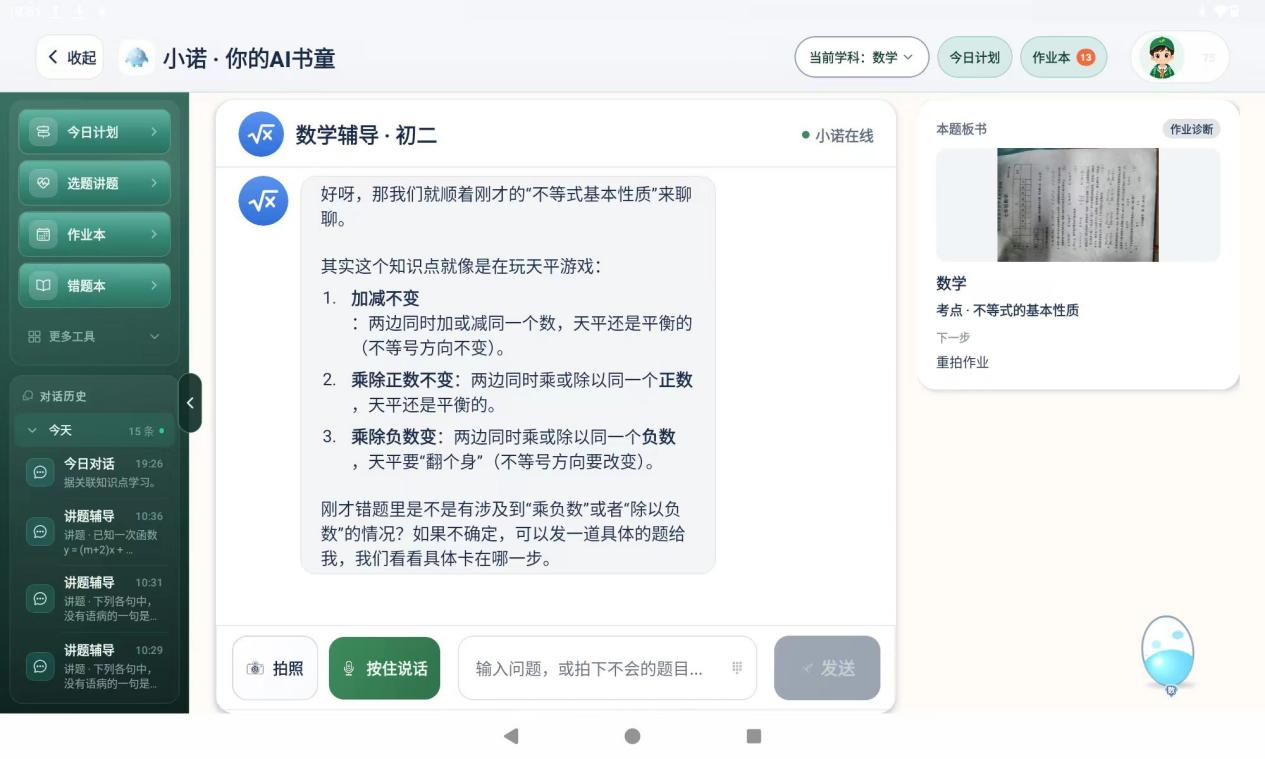Screen dimensions: 1265x759
Task: Collapse the sidebar with the arrow handle
Action: 190,403
